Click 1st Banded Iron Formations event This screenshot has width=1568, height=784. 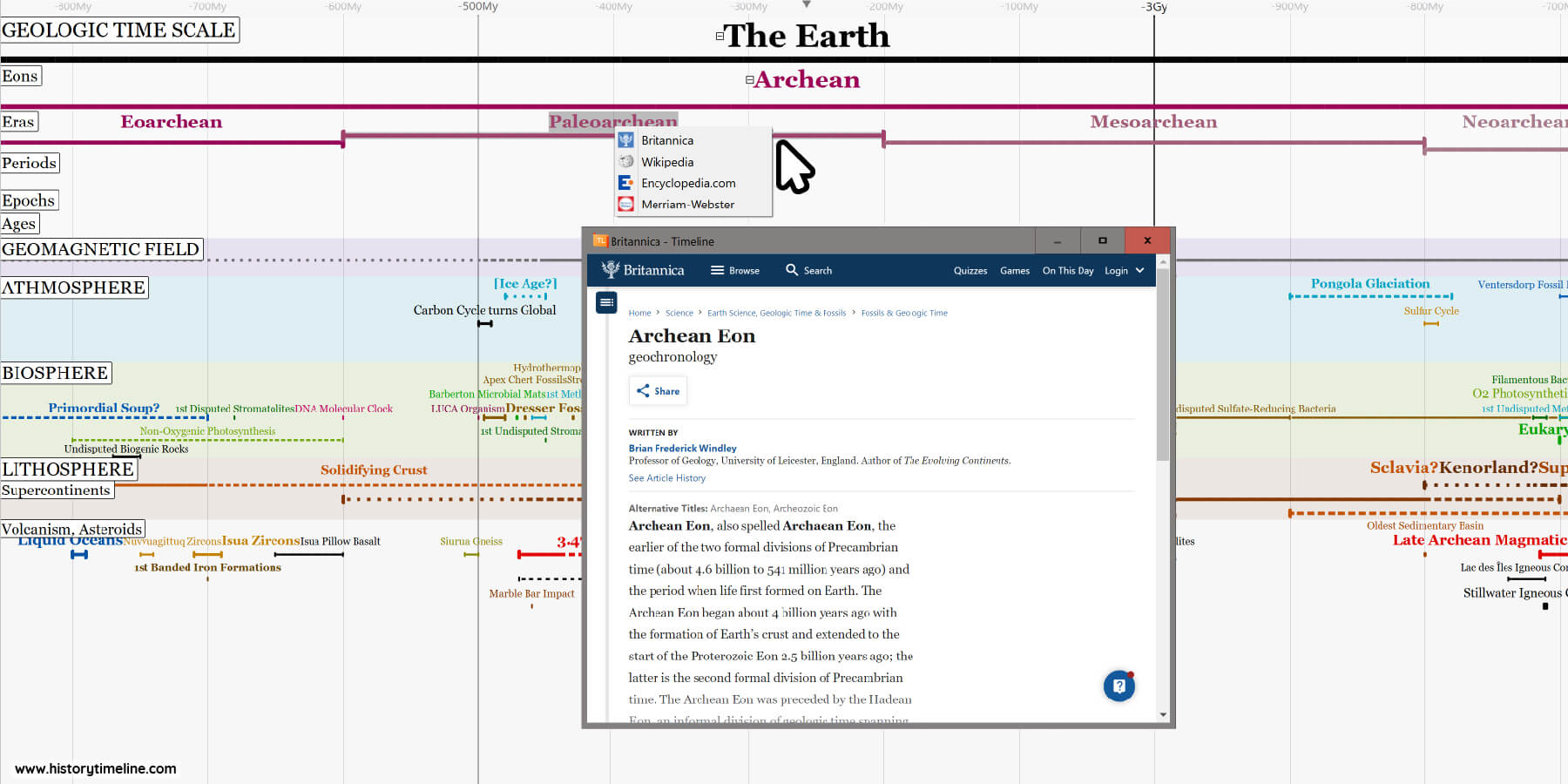[207, 567]
